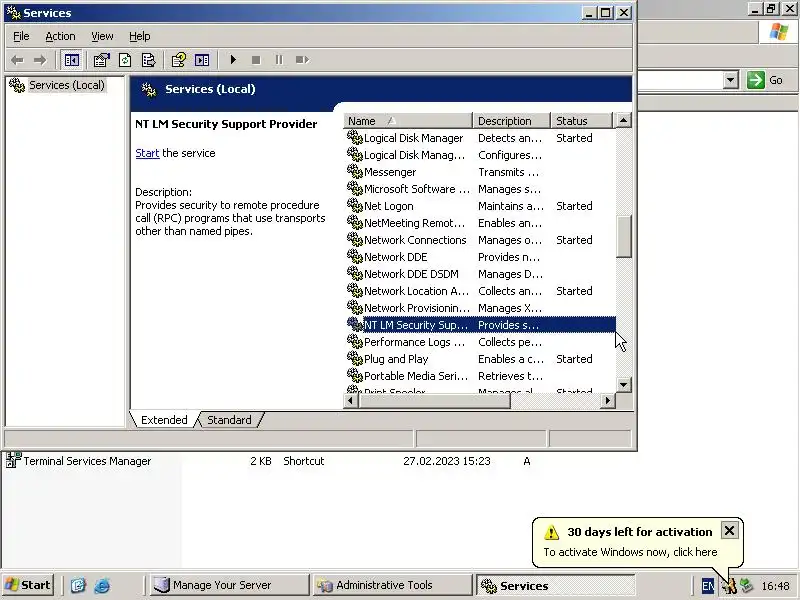Image resolution: width=800 pixels, height=600 pixels.
Task: Click the network tray icon by the clock
Action: pos(747,586)
